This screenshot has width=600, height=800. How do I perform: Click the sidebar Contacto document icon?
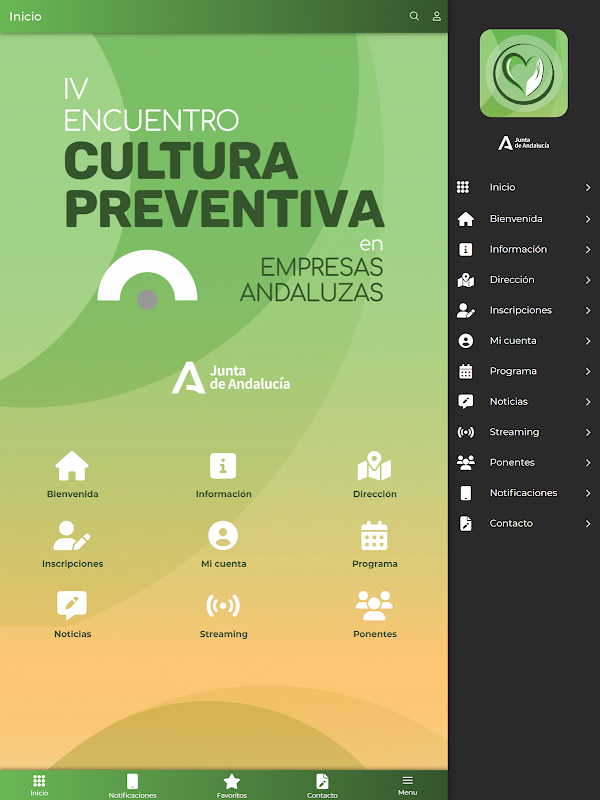(x=465, y=523)
